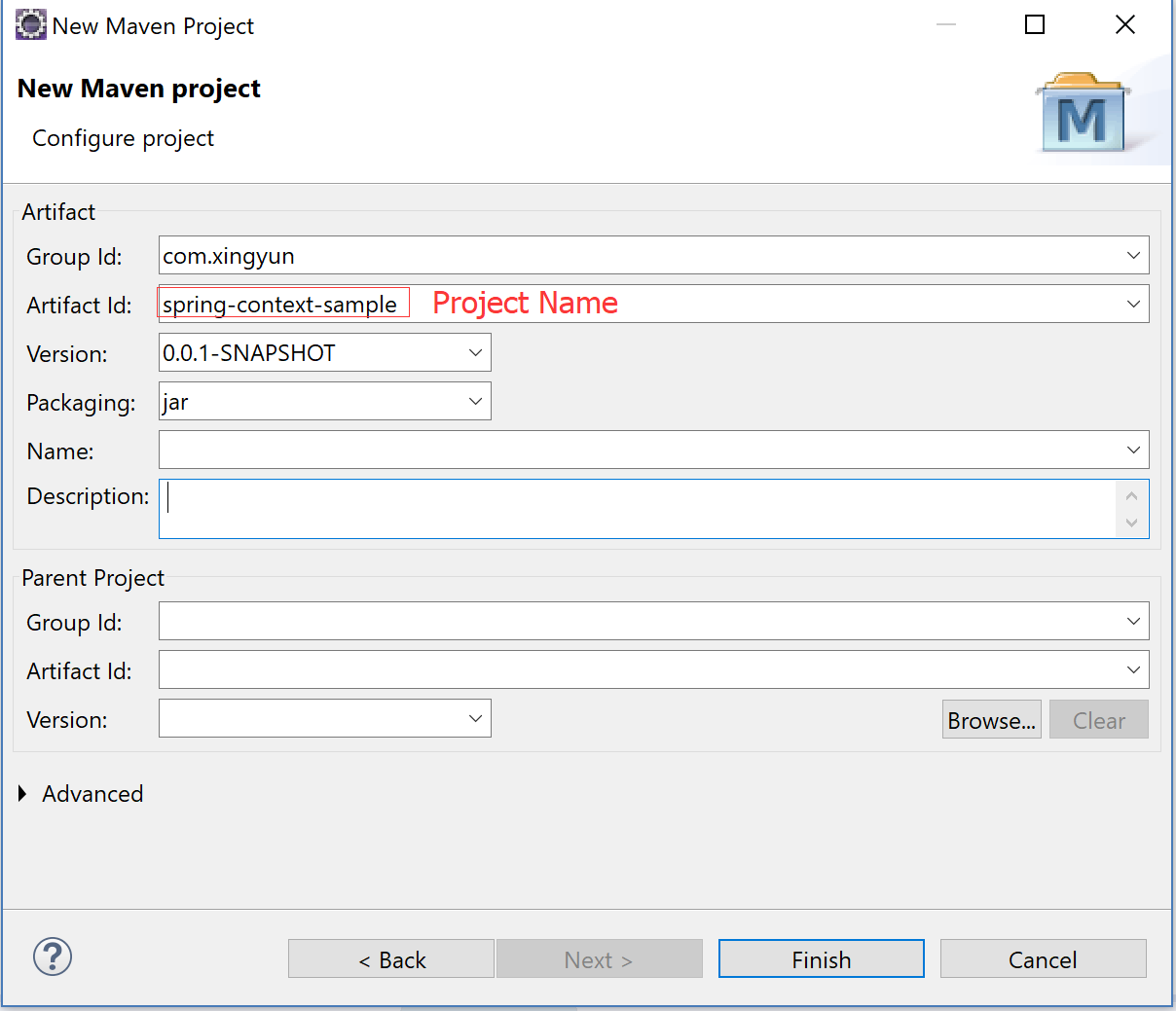The image size is (1176, 1011).
Task: Open the Artifact section Artifact Id dropdown arrow
Action: tap(1133, 305)
